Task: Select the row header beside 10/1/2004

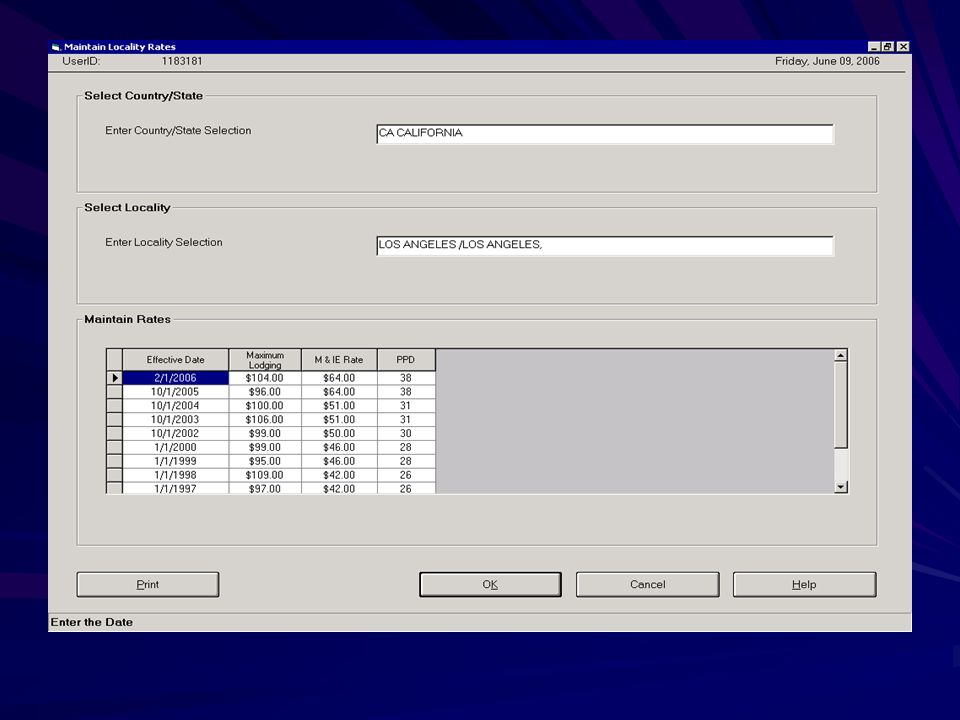Action: click(x=114, y=406)
